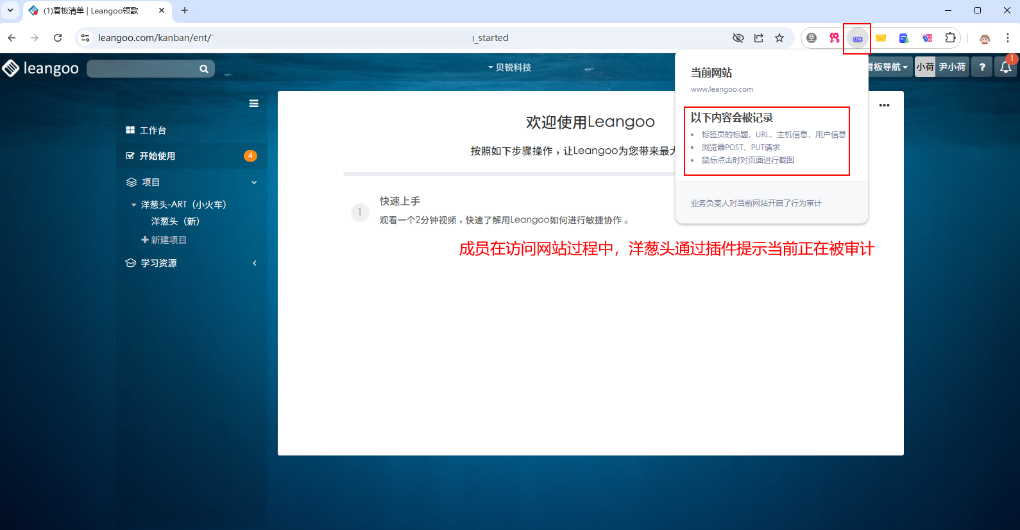Image resolution: width=1020 pixels, height=530 pixels.
Task: Click 以下内容会被记录 heading in popup
Action: pyautogui.click(x=732, y=118)
